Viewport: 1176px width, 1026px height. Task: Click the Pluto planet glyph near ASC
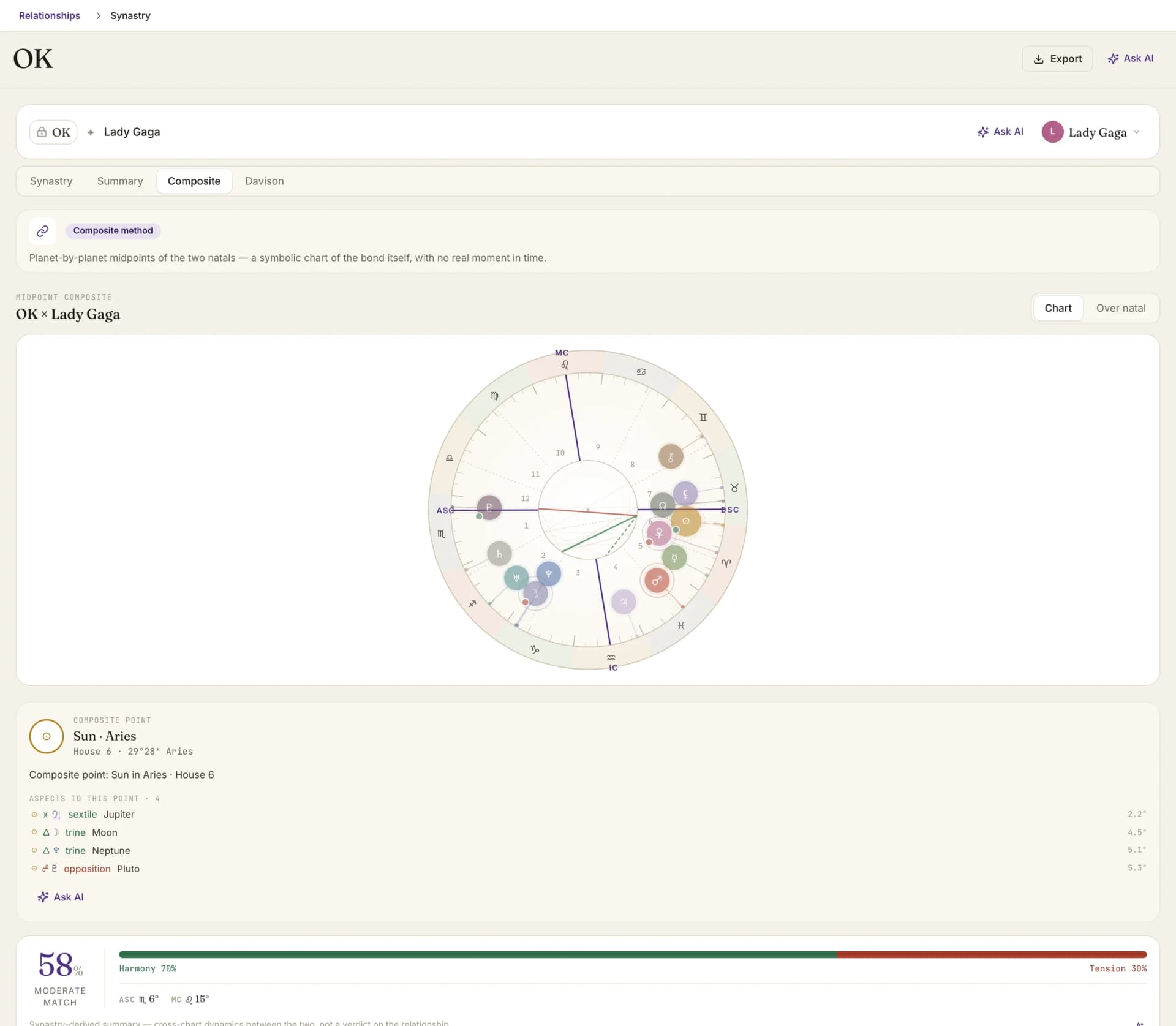pyautogui.click(x=489, y=507)
